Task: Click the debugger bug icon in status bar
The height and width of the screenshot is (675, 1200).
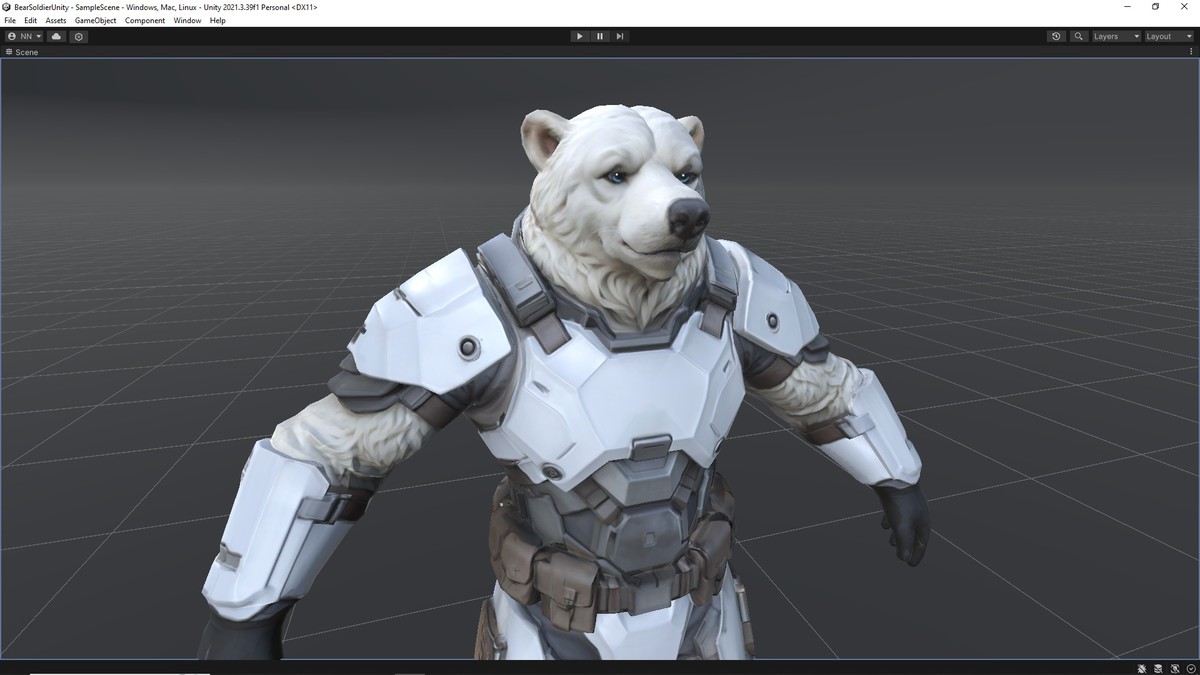Action: [1141, 668]
